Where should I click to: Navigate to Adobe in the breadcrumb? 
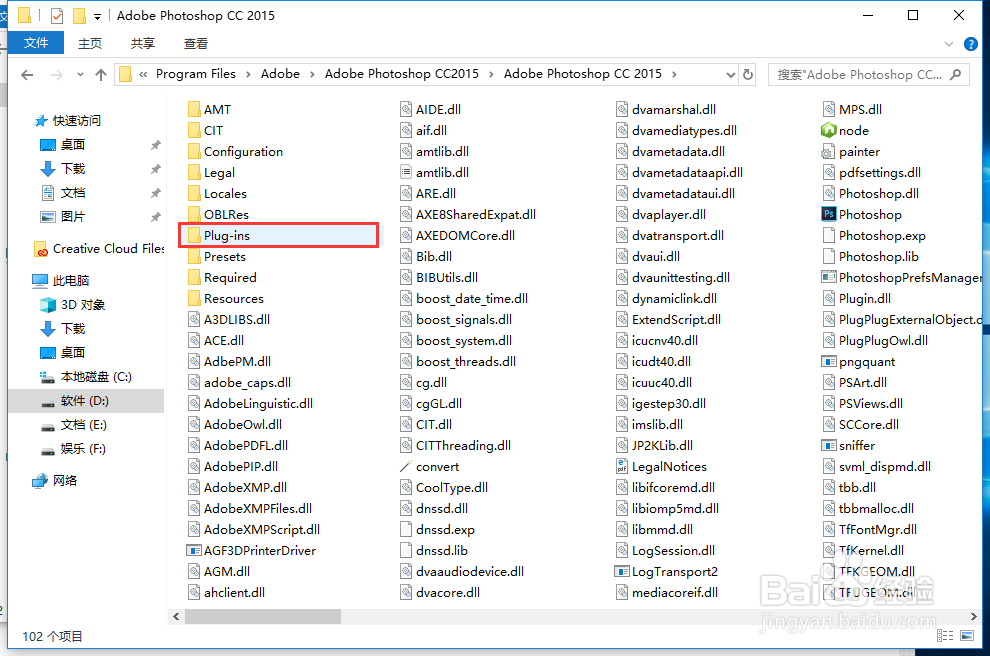tap(280, 74)
